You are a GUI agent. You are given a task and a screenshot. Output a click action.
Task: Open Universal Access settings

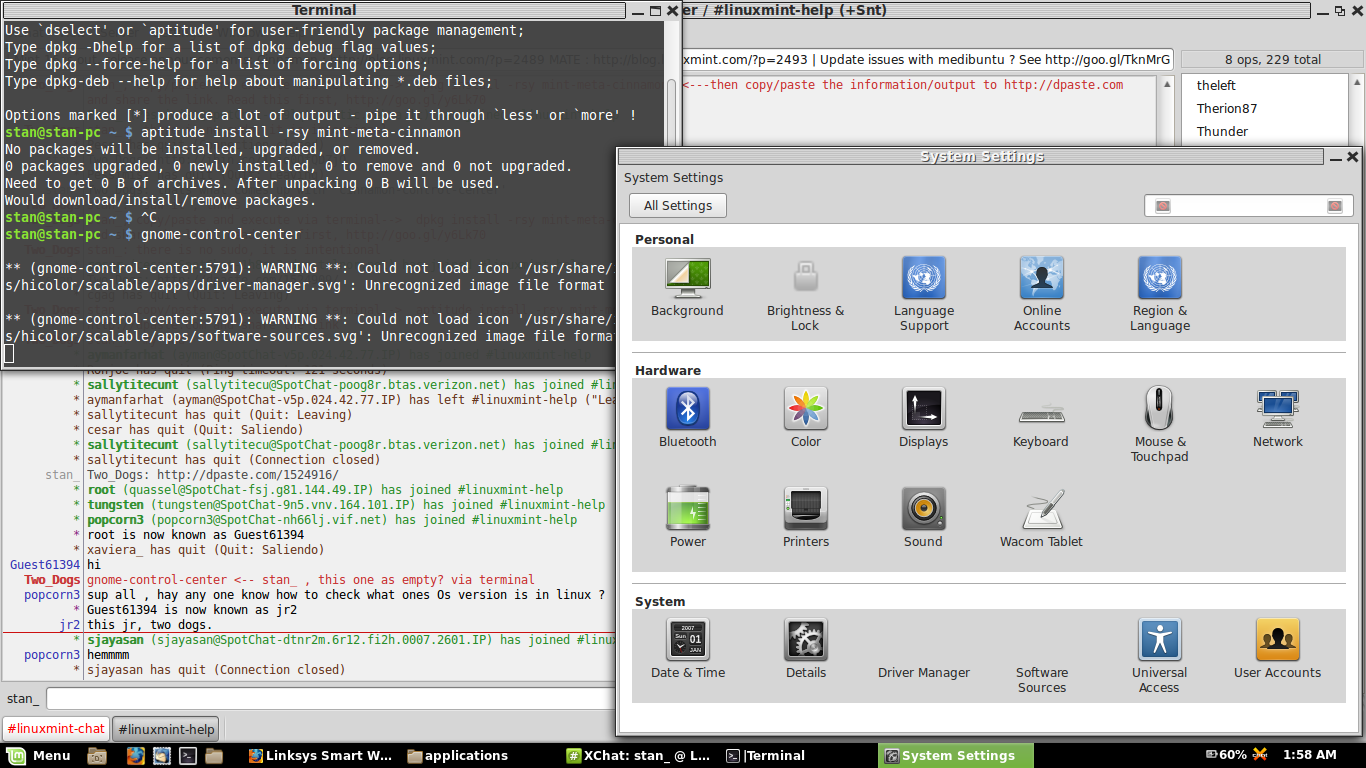point(1159,656)
